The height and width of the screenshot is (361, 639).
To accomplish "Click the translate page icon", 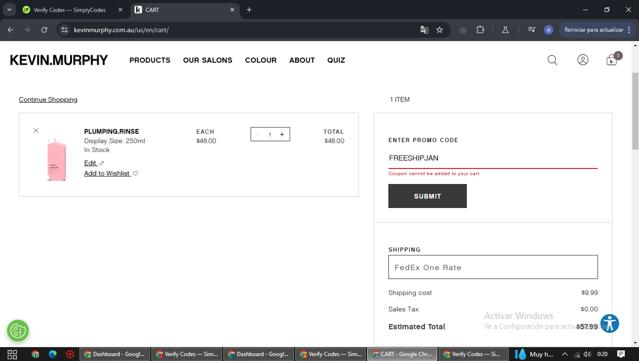I will click(424, 30).
